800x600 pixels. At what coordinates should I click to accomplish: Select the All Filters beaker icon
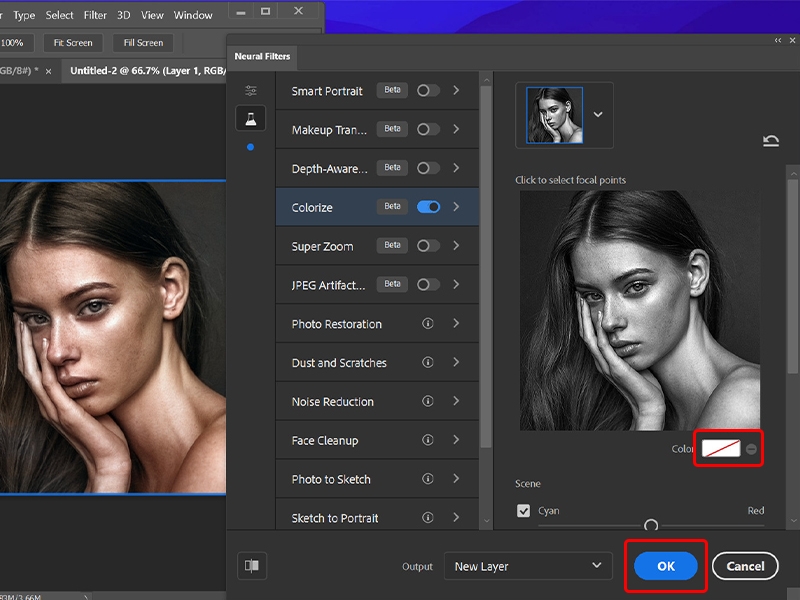pos(250,117)
